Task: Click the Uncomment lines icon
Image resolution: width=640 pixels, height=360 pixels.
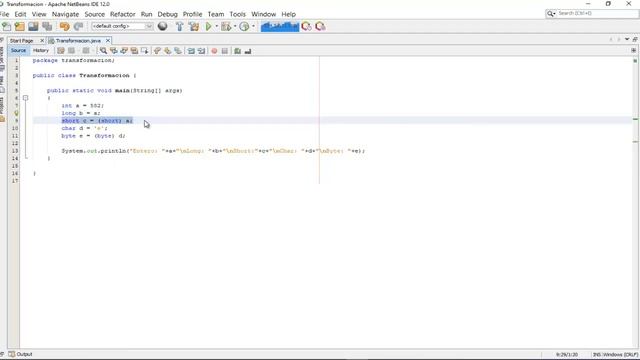Action: click(248, 51)
